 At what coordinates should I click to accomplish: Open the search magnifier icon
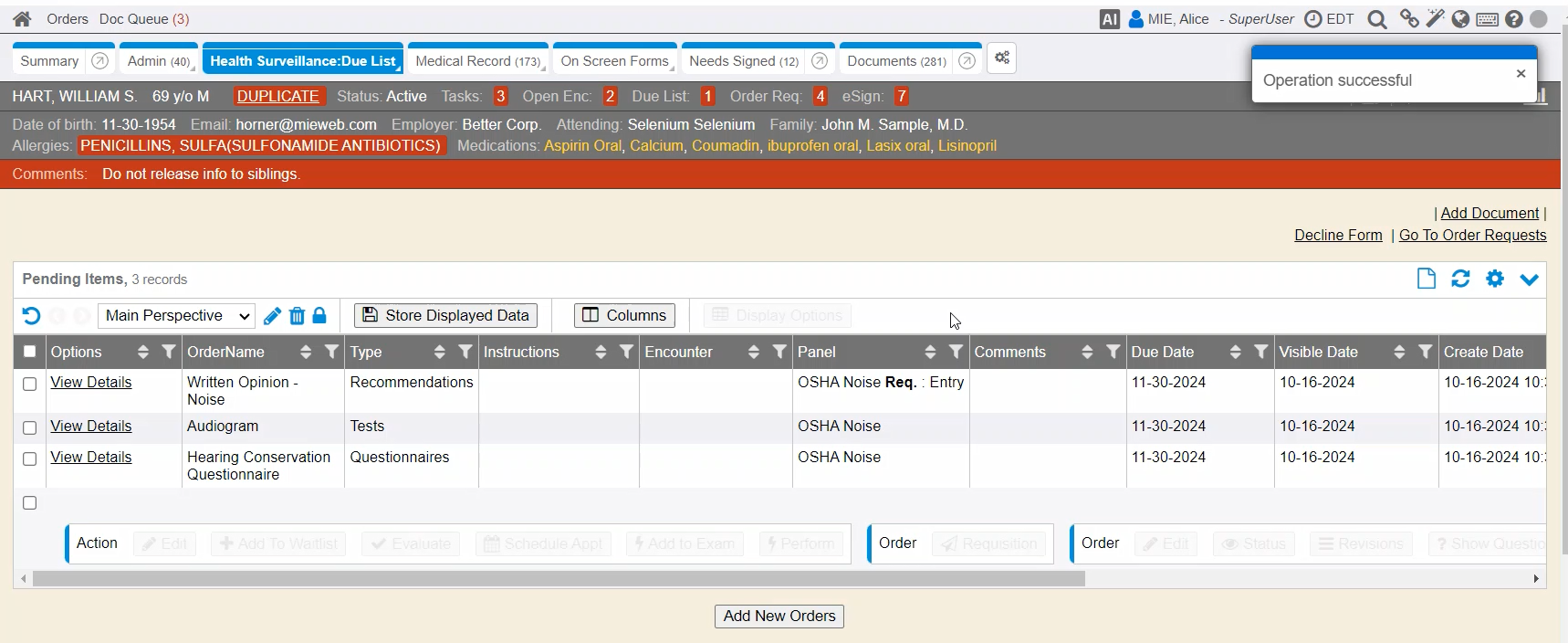[x=1377, y=19]
